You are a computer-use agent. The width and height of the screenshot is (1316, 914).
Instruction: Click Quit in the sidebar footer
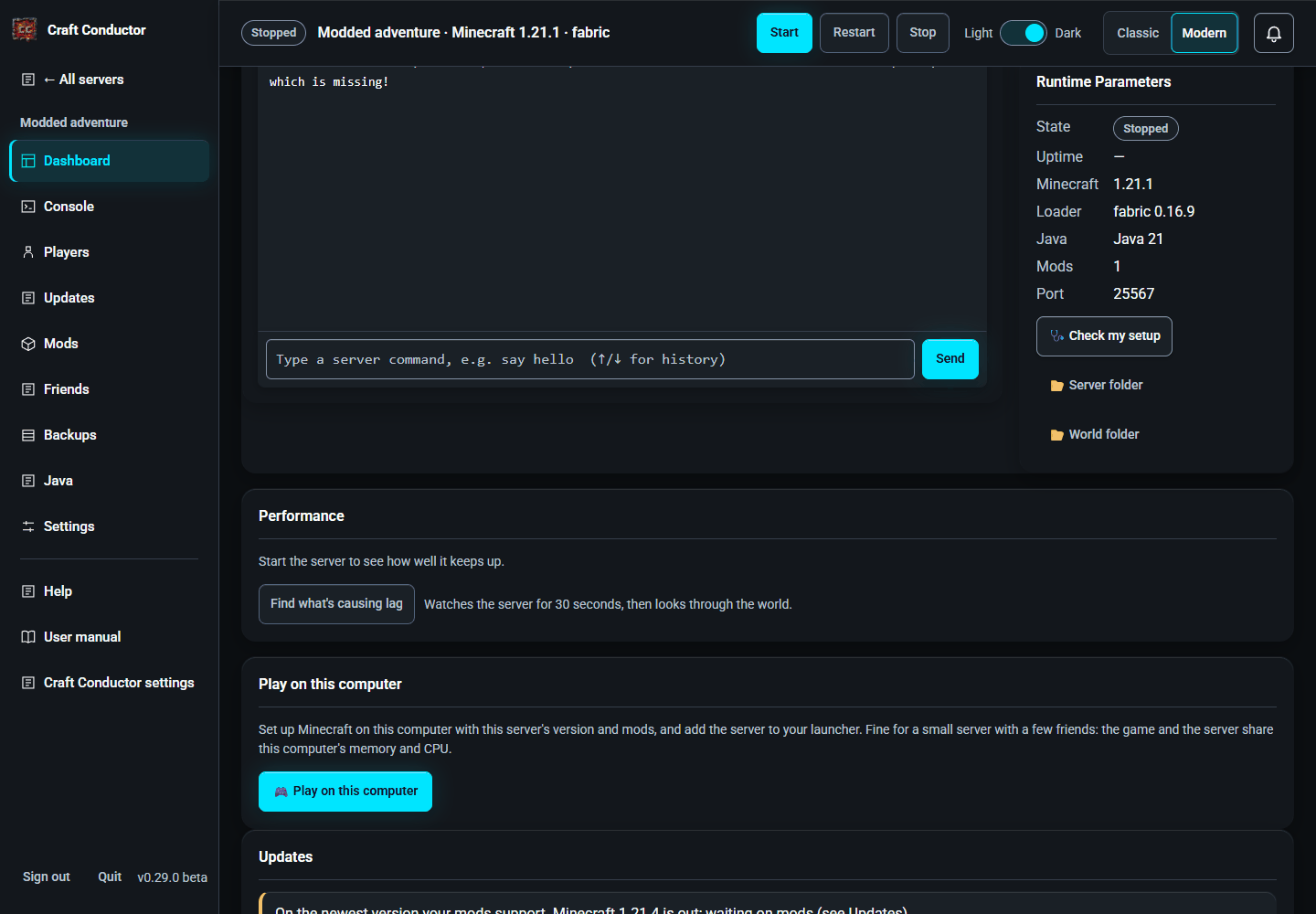[x=110, y=877]
